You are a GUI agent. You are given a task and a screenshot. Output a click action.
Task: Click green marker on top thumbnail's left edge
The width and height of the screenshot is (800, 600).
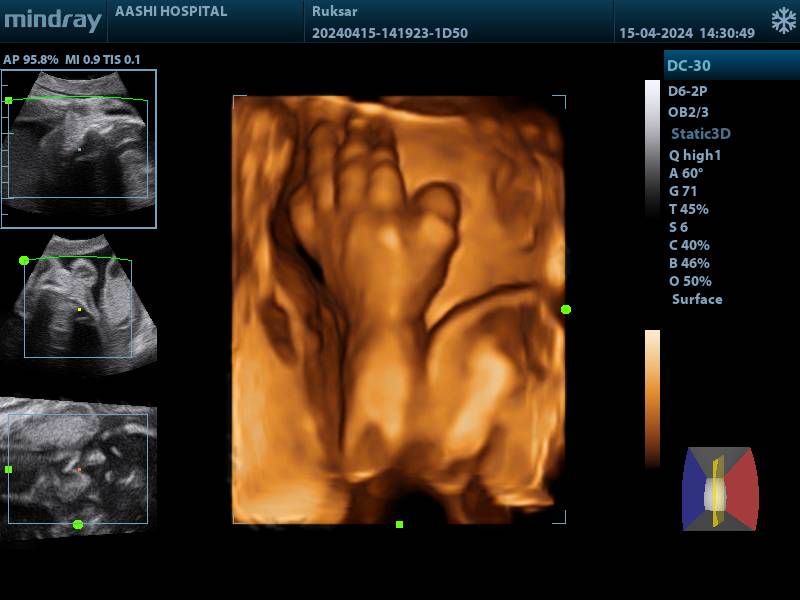(x=9, y=100)
